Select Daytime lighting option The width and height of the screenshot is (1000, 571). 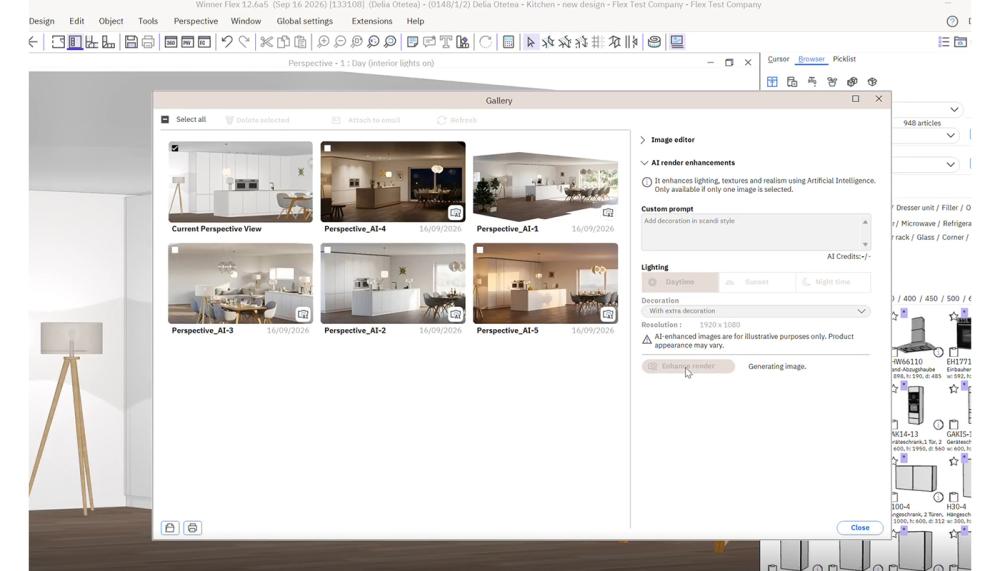pyautogui.click(x=680, y=282)
